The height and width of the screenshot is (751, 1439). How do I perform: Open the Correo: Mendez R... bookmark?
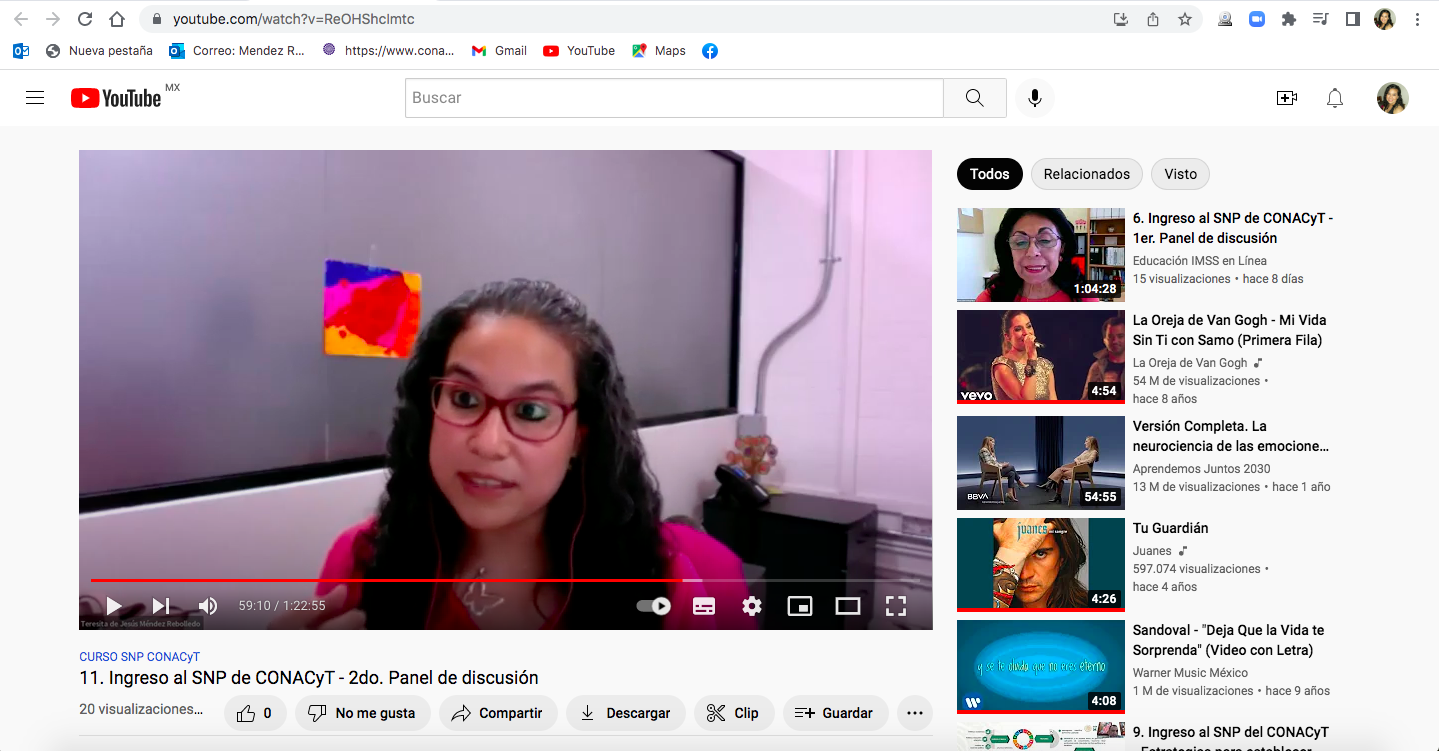(x=237, y=50)
